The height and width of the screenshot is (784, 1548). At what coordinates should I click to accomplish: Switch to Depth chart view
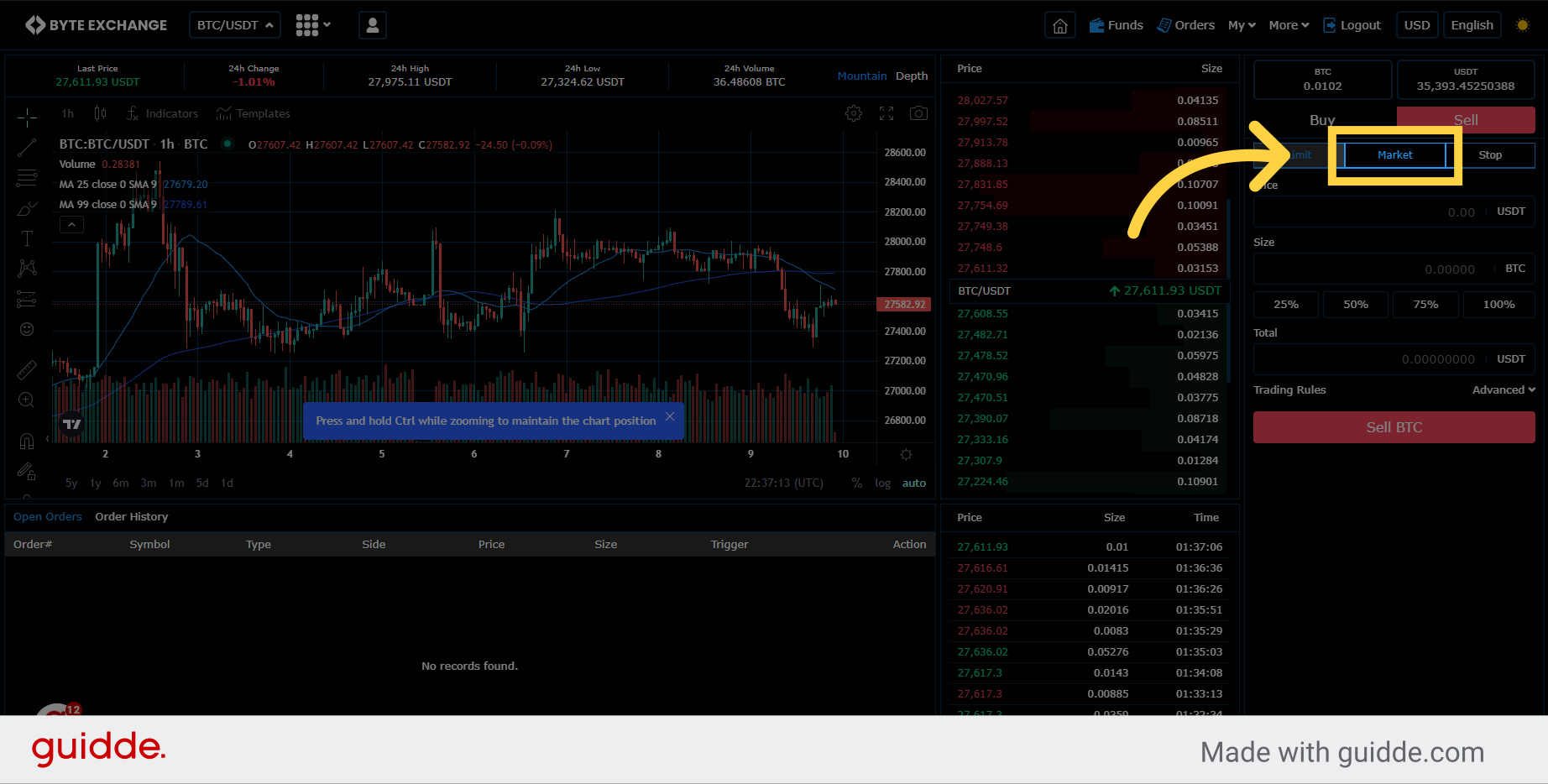pos(912,76)
